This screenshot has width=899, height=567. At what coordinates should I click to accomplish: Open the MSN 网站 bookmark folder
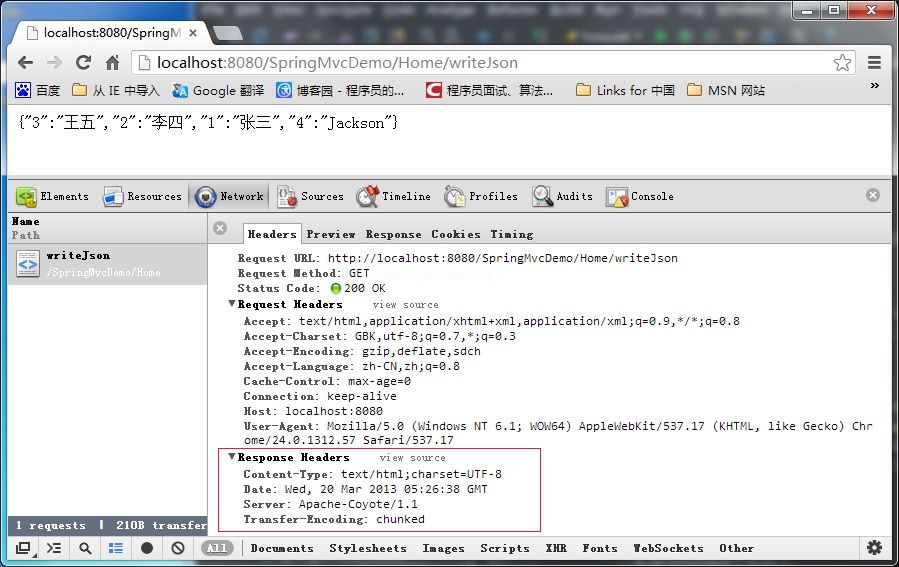click(x=726, y=90)
